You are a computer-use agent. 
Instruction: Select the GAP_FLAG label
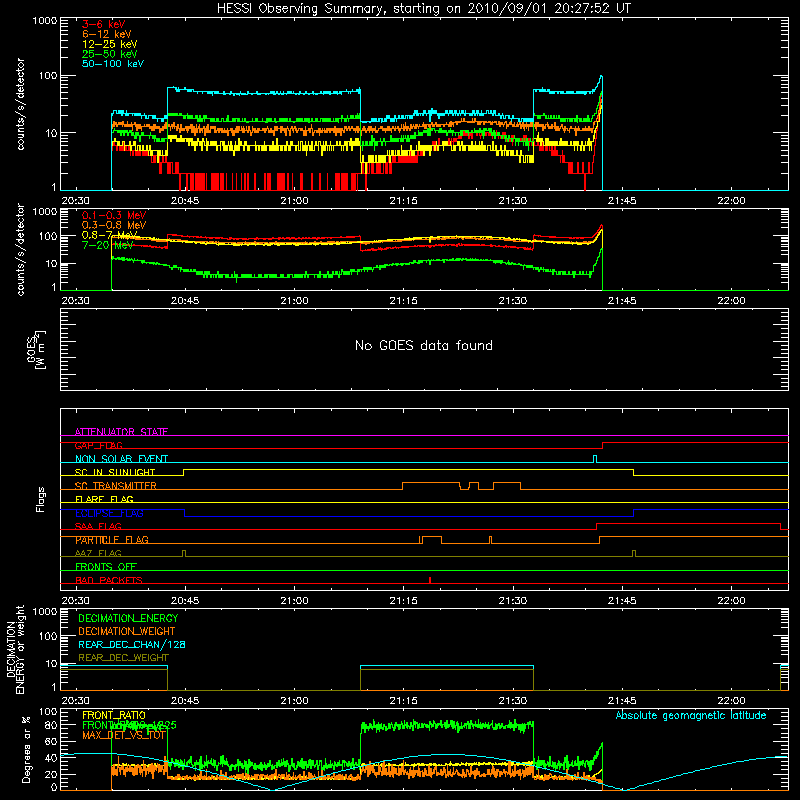click(x=98, y=445)
